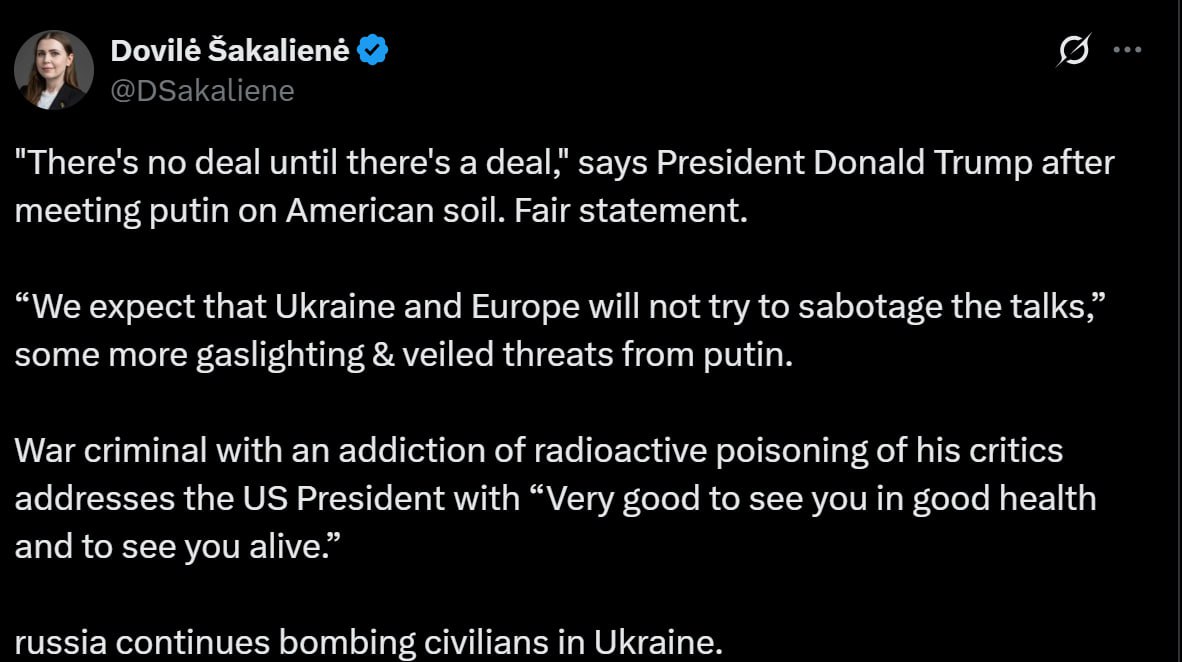Viewport: 1182px width, 662px height.
Task: Click the "addresses the US President" line
Action: (x=556, y=499)
